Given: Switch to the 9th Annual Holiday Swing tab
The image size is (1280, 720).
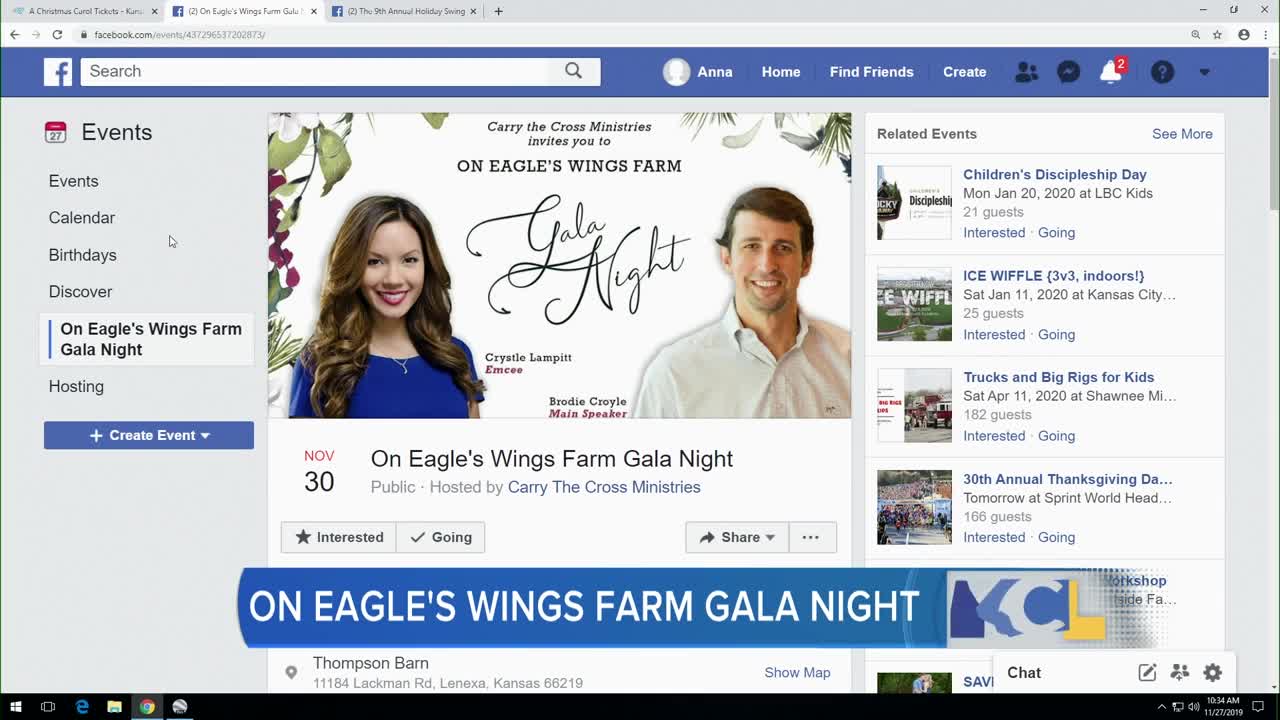Looking at the screenshot, I should click(x=405, y=11).
